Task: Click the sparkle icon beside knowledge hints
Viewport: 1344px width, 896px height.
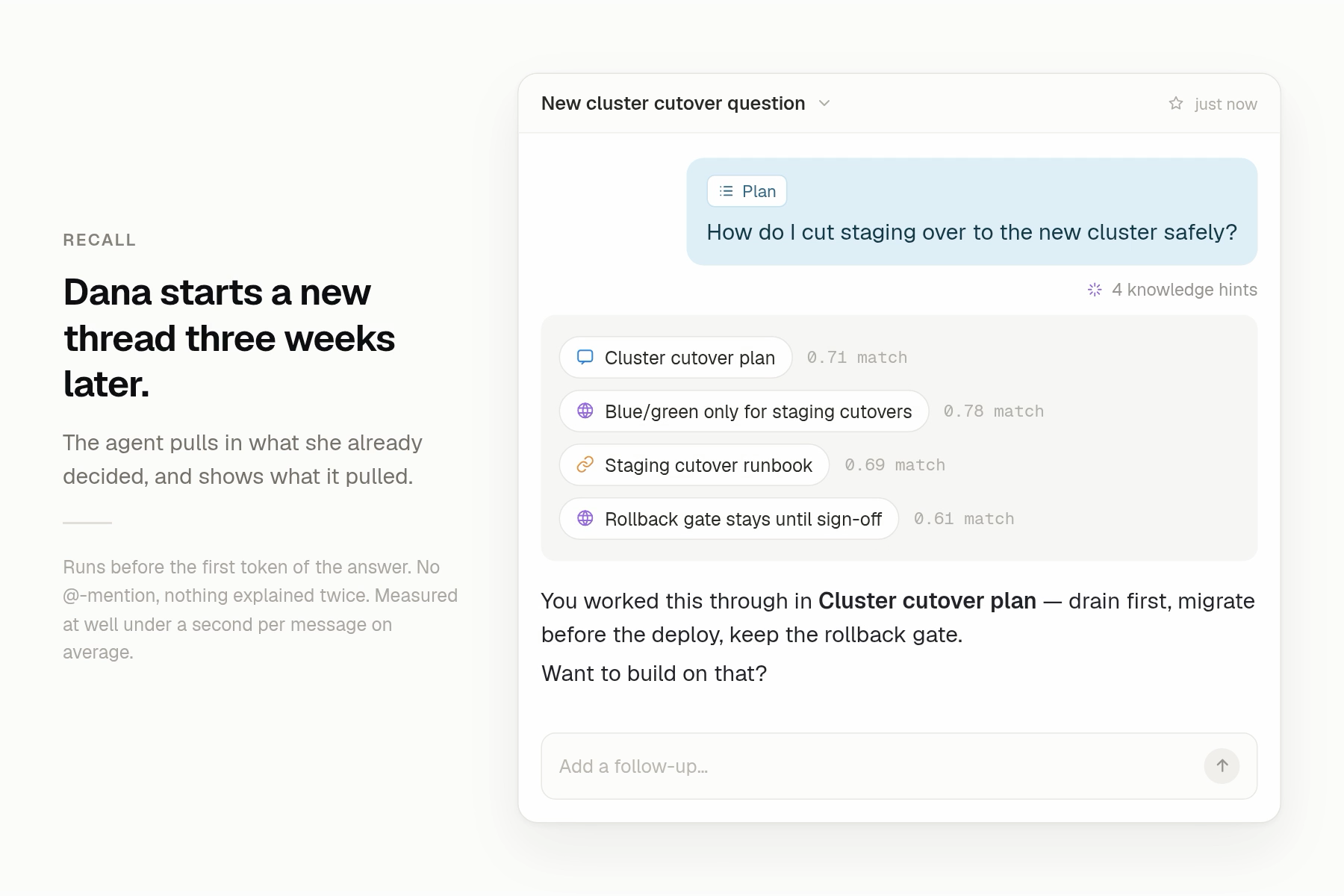Action: [1095, 290]
